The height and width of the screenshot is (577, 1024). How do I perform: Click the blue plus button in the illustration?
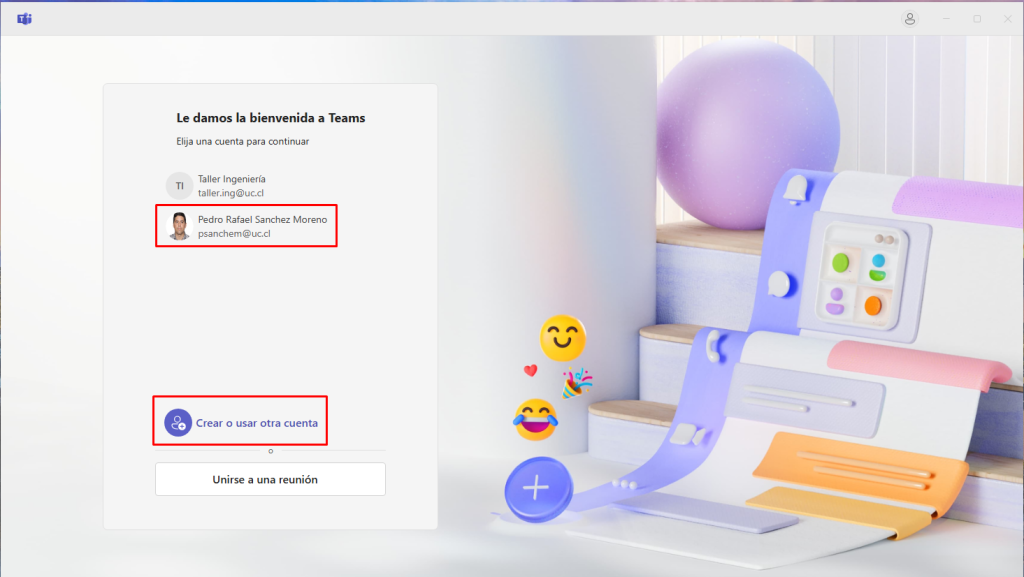(x=537, y=489)
